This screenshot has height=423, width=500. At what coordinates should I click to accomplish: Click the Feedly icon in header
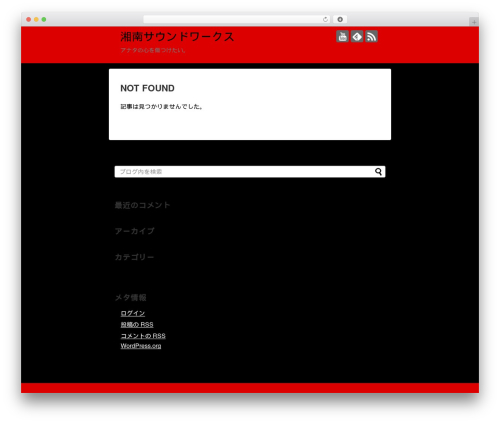[x=357, y=36]
